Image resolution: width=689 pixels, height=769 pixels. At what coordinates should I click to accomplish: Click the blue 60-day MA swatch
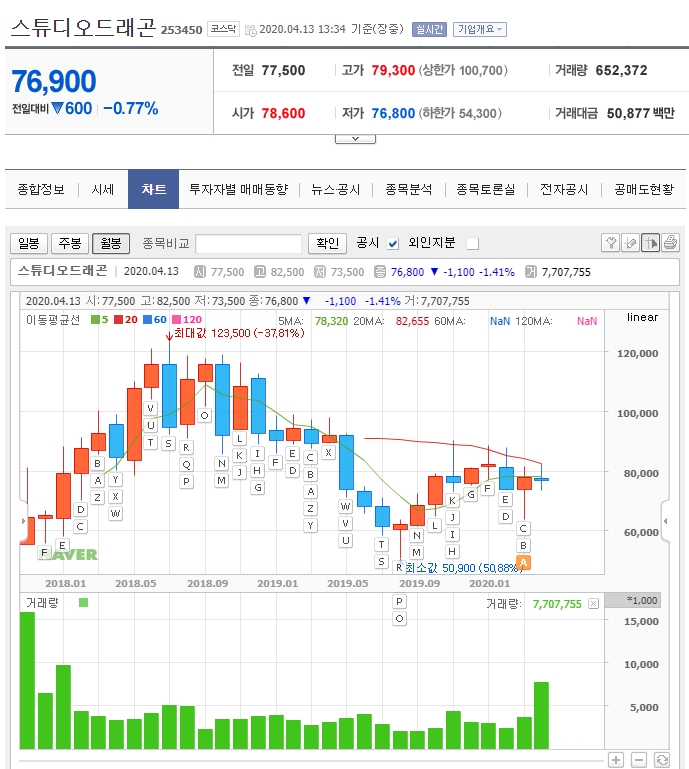click(x=147, y=320)
